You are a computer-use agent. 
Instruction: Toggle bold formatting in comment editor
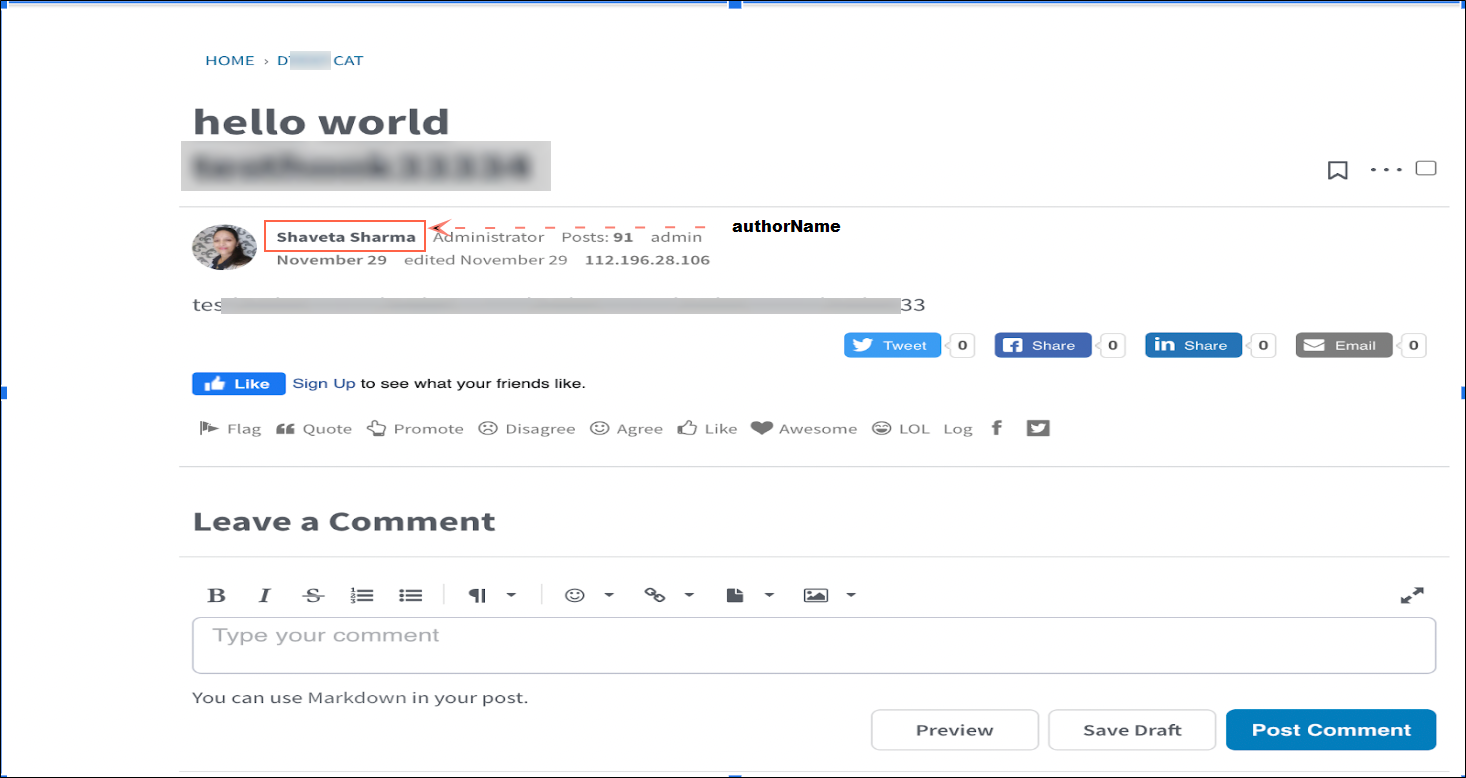click(216, 596)
